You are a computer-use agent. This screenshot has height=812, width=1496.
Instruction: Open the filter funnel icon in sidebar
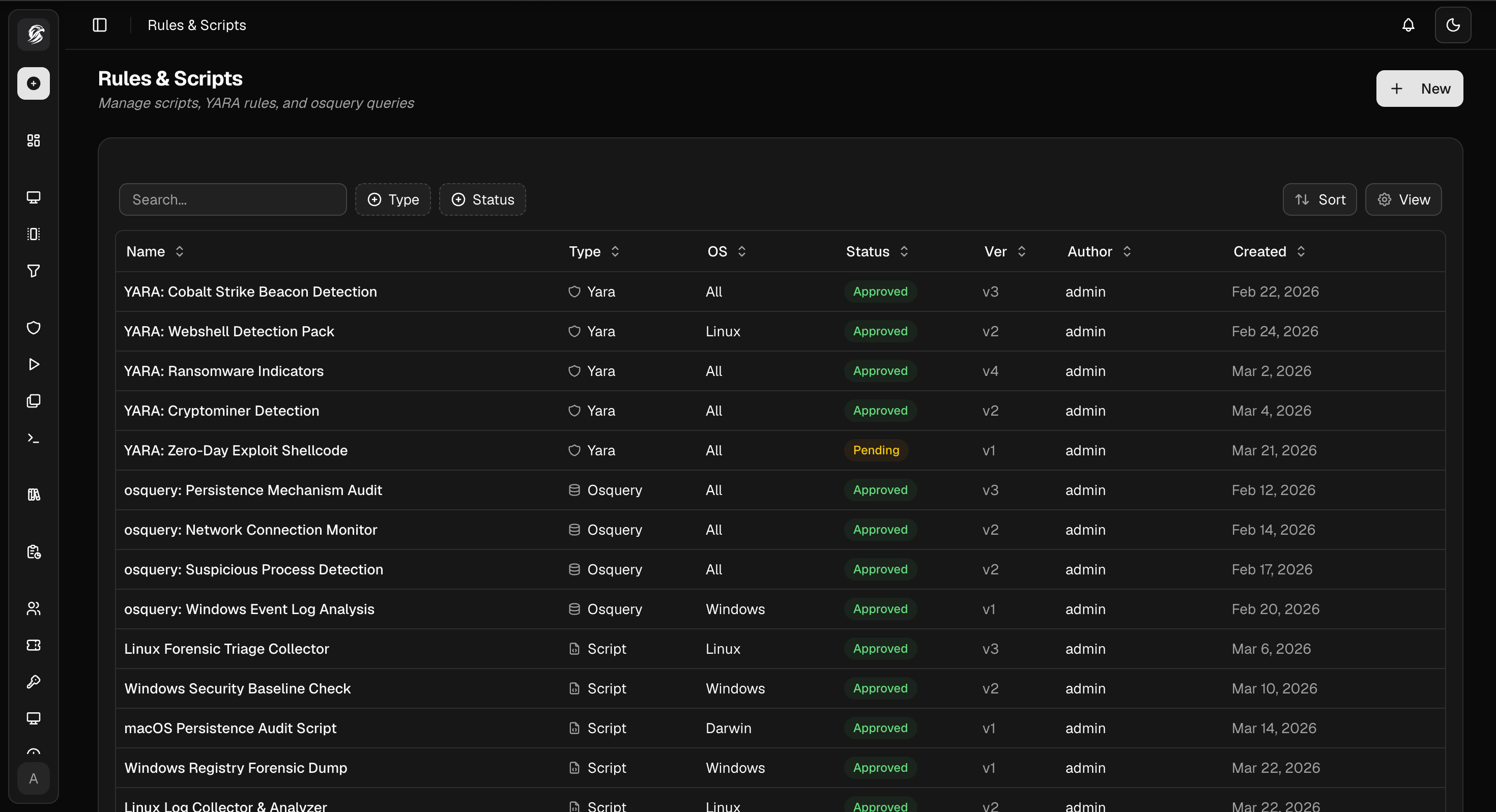click(x=34, y=271)
